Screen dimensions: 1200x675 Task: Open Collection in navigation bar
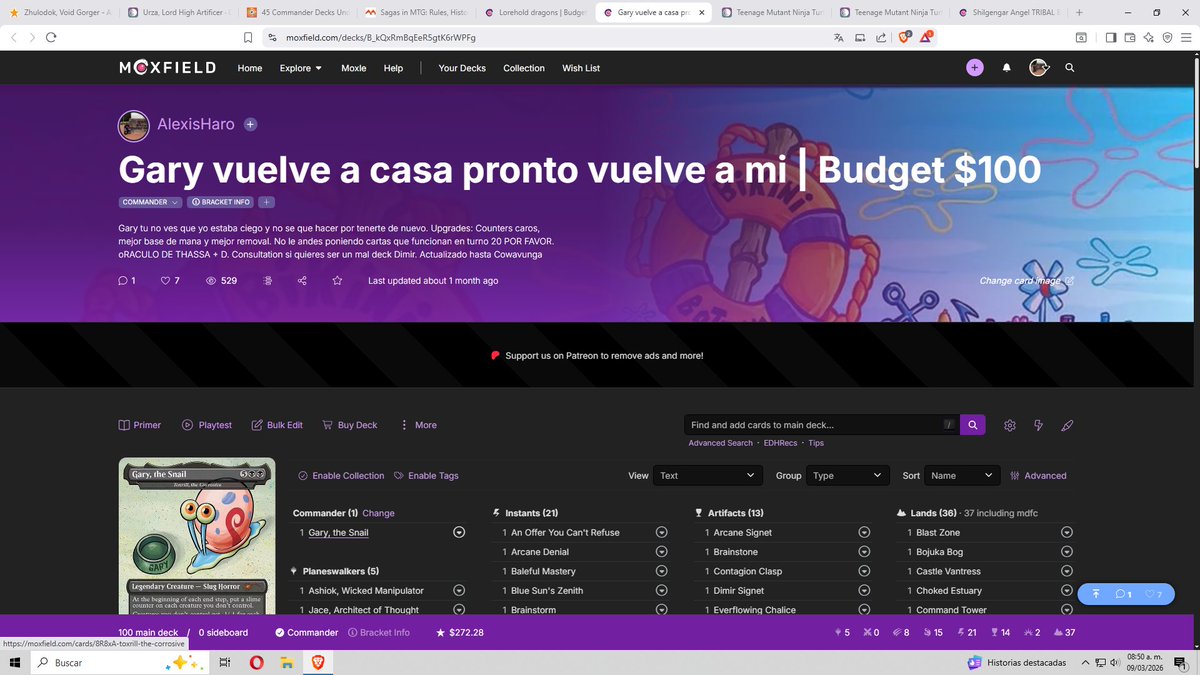tap(524, 68)
